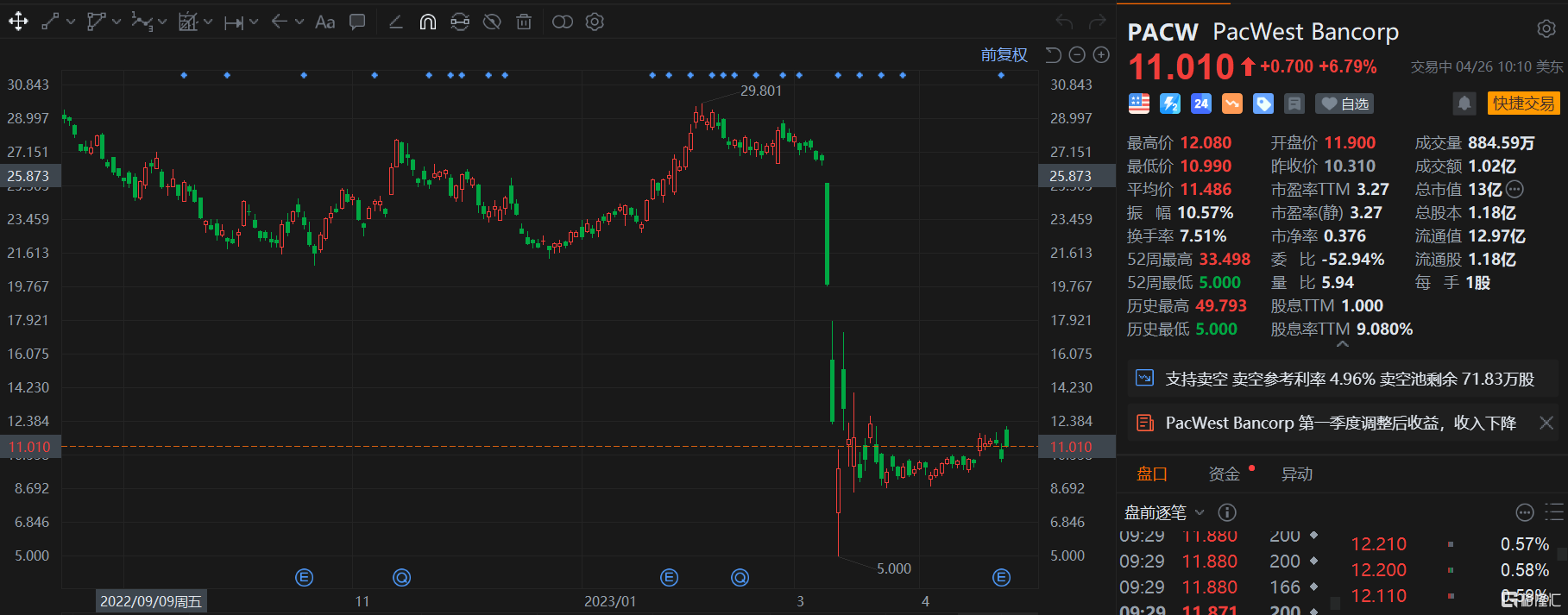This screenshot has height=615, width=1568.
Task: Open price alert bell icon
Action: pos(1464,104)
